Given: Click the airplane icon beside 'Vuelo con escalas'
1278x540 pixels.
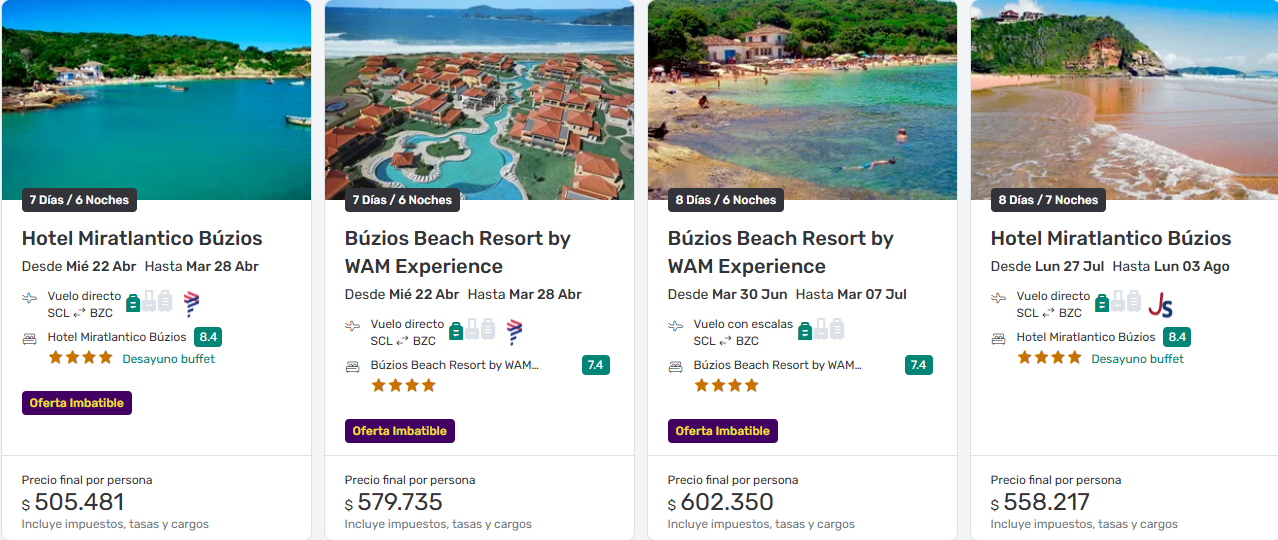Looking at the screenshot, I should coord(676,326).
